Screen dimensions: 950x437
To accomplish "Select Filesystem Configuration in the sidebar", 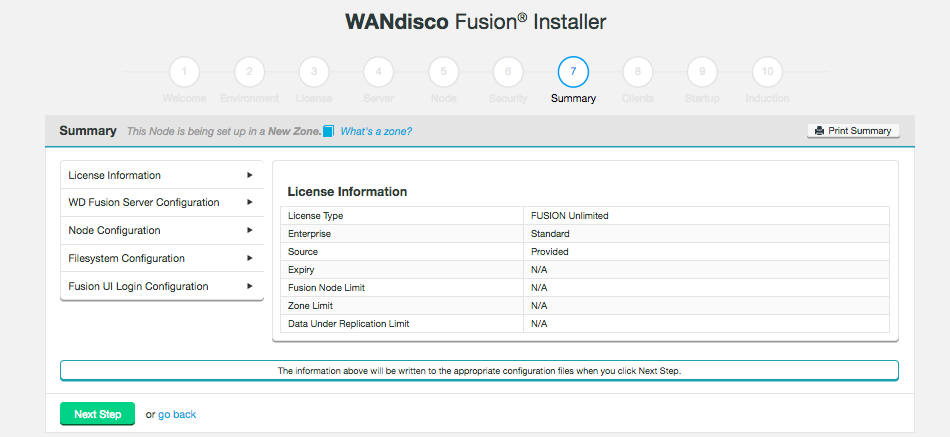I will 162,258.
